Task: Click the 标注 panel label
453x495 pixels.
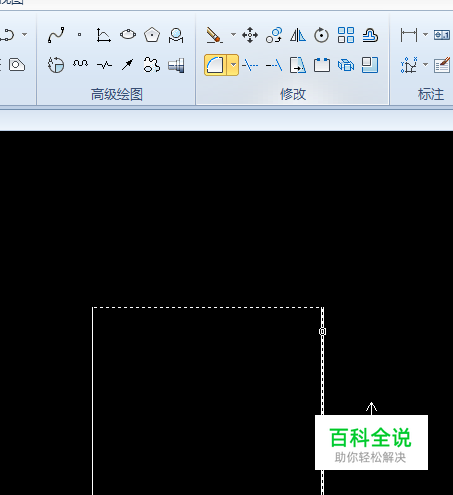Action: coord(431,94)
